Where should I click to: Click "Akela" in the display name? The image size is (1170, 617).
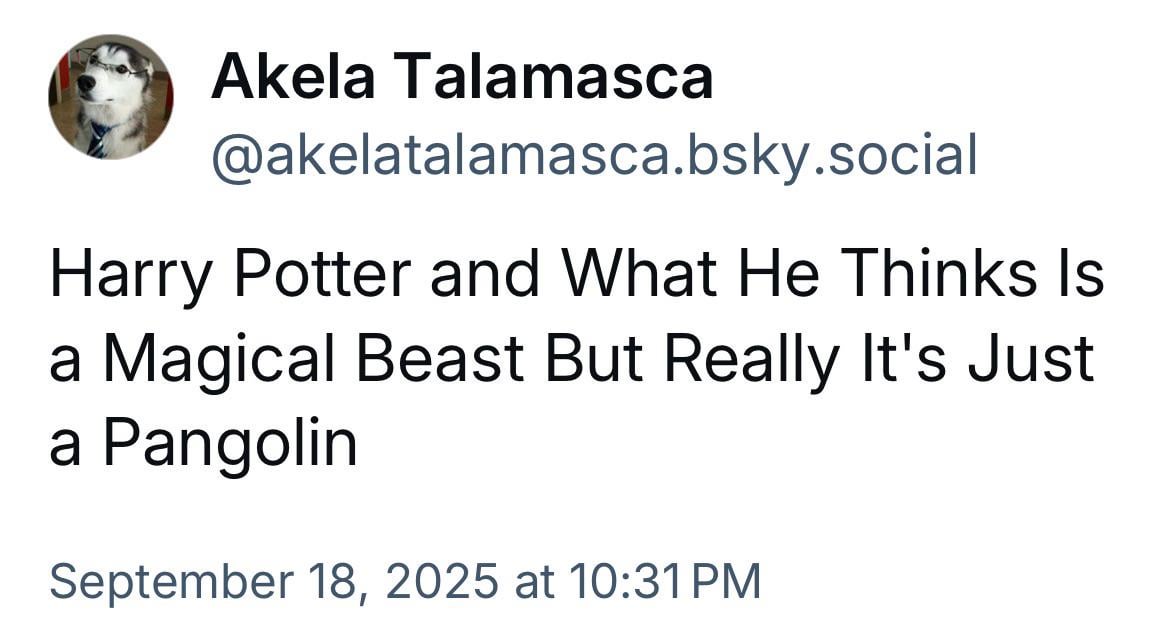[x=292, y=78]
